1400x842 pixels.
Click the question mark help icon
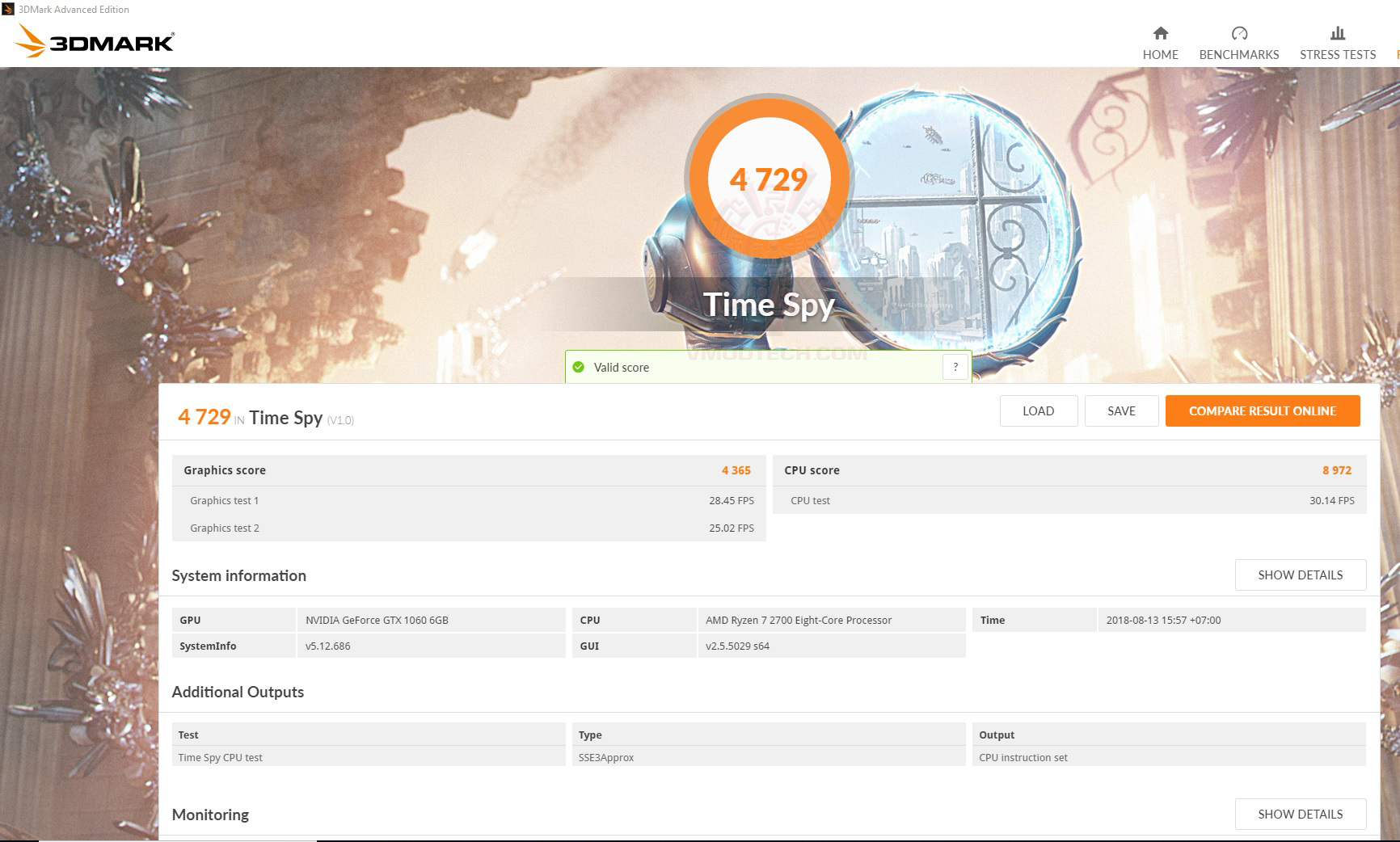pos(955,366)
